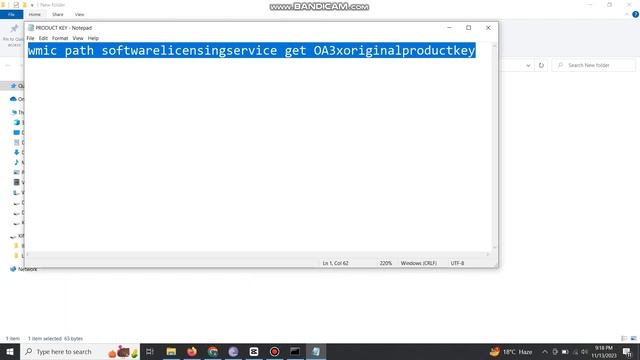The image size is (640, 360).
Task: Open CapCut from the taskbar
Action: (254, 351)
